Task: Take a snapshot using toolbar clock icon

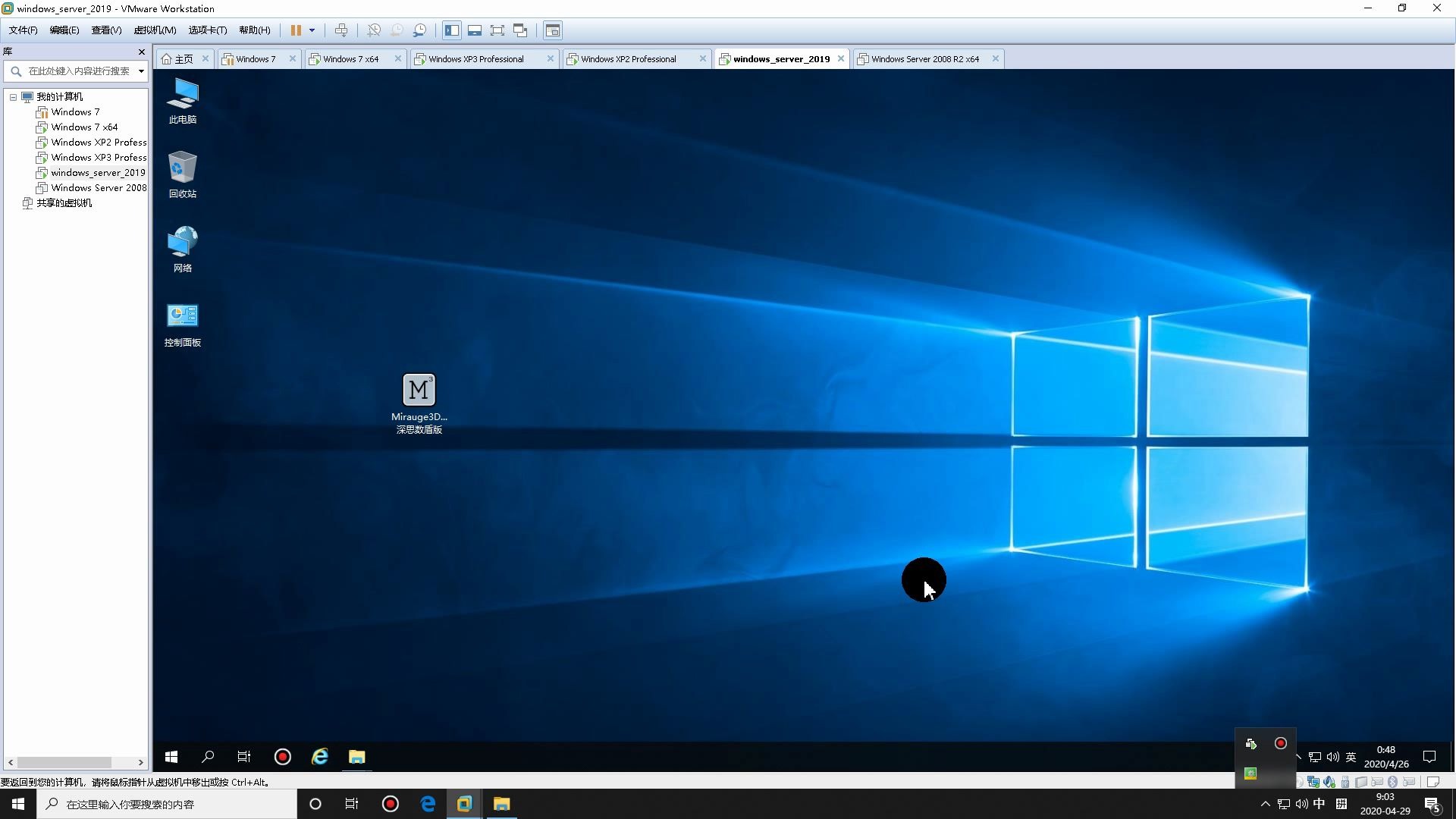Action: click(374, 30)
